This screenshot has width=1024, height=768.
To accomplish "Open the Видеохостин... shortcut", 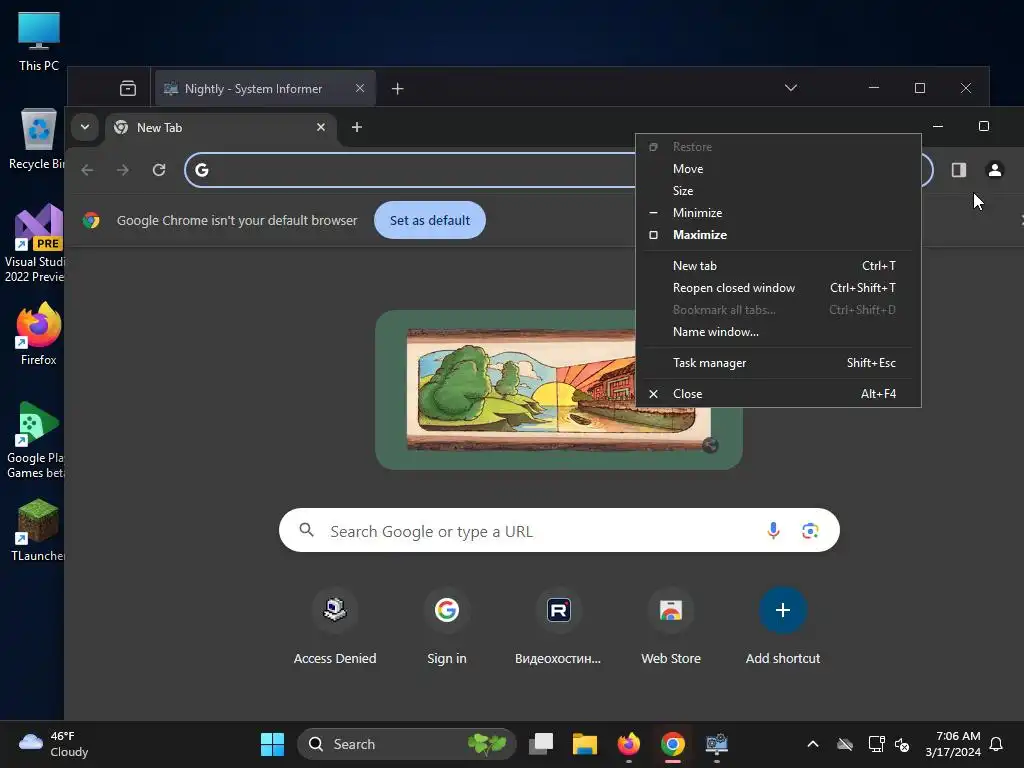I will [558, 628].
